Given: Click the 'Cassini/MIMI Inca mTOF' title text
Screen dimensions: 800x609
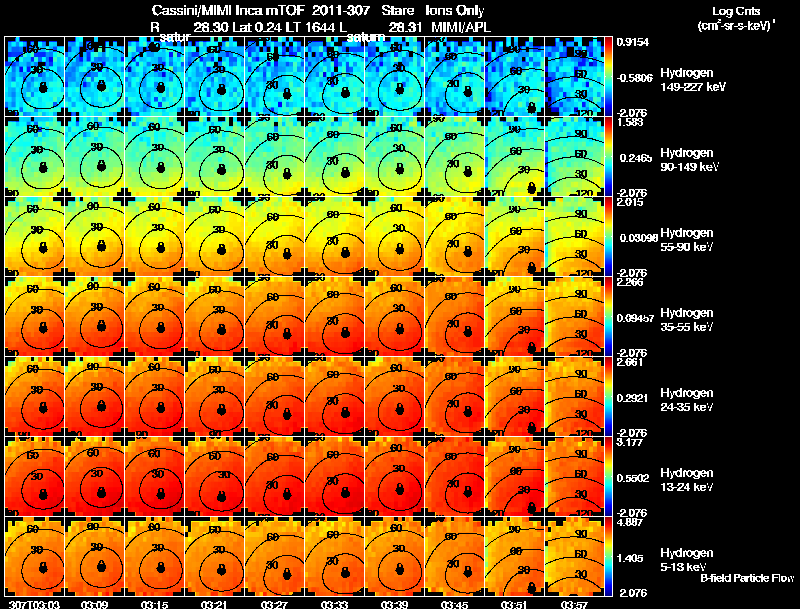Looking at the screenshot, I should 229,11.
